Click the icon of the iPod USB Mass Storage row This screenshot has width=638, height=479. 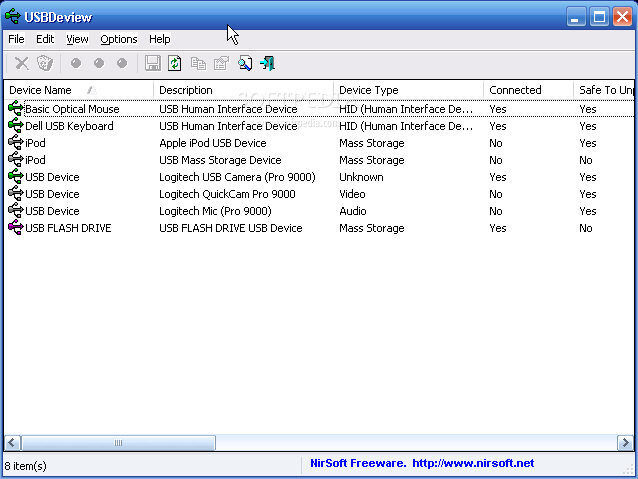click(x=15, y=160)
